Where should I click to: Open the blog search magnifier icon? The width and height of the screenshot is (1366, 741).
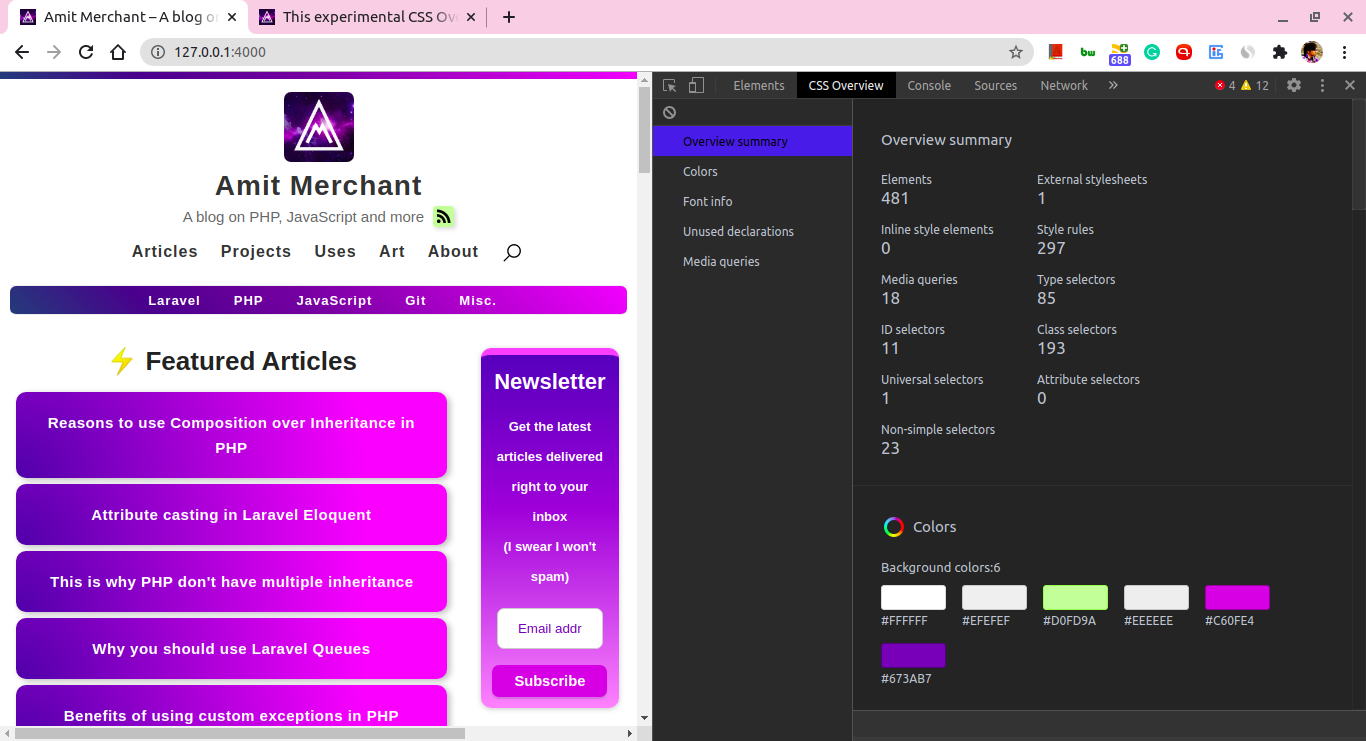512,252
